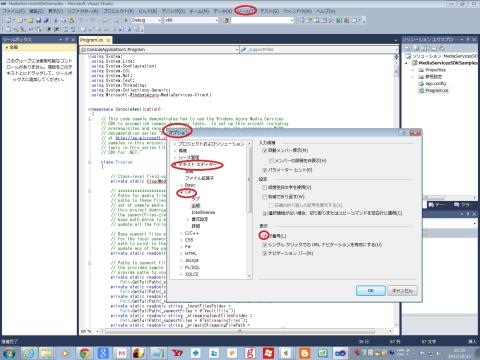Expand プロジェクトおよびソリューション node in Options tree
480x360 pixels.
coord(175,144)
